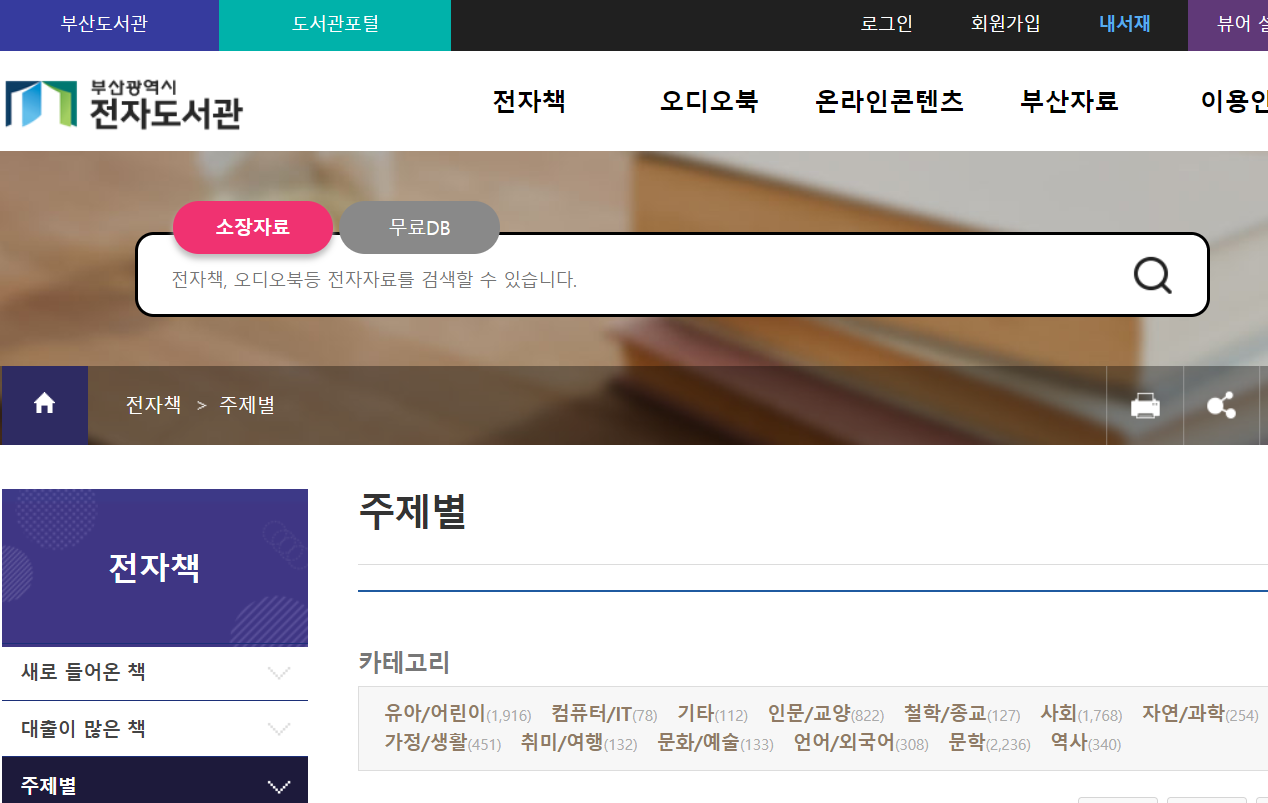The height and width of the screenshot is (803, 1268).
Task: Click the 전자책 sidebar header banner
Action: tap(155, 567)
